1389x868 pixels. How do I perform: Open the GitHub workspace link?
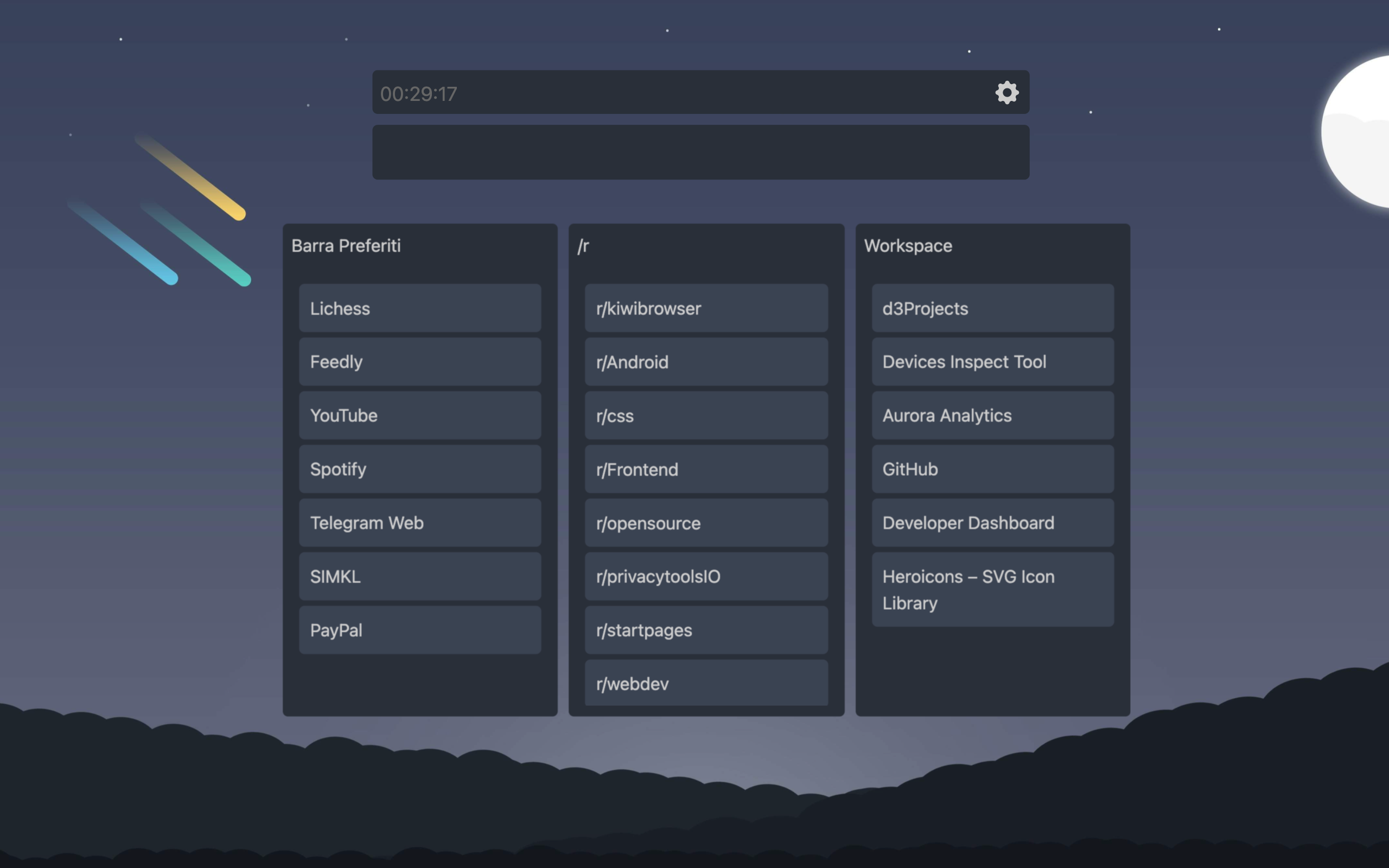[x=992, y=469]
